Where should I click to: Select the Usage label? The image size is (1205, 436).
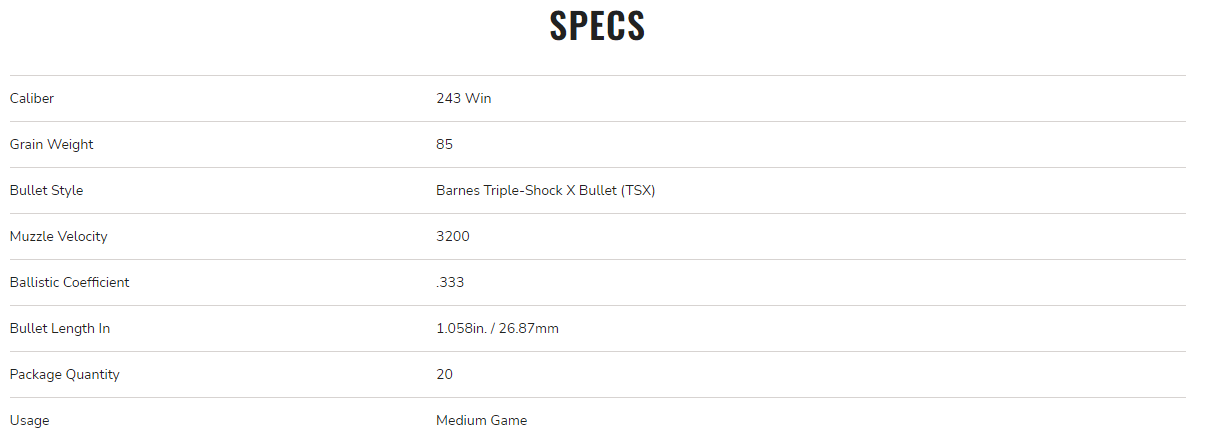coord(30,420)
